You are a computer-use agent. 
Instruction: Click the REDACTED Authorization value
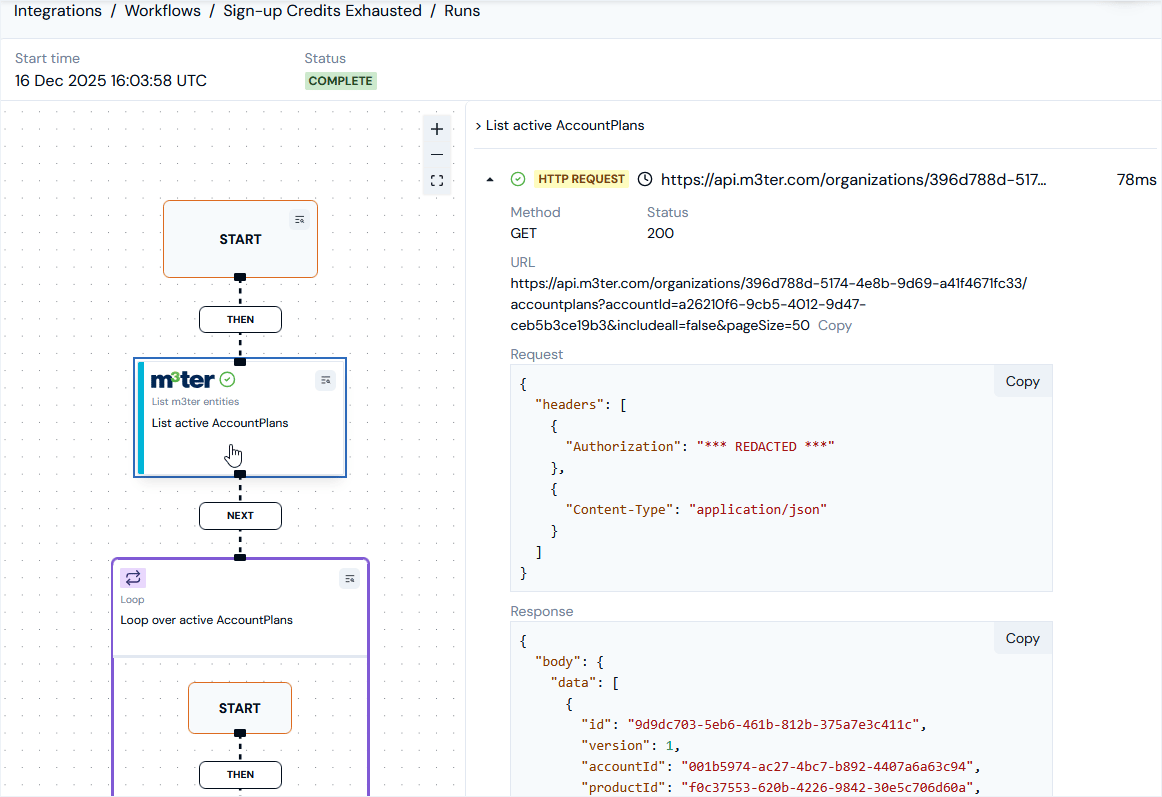[x=766, y=446]
